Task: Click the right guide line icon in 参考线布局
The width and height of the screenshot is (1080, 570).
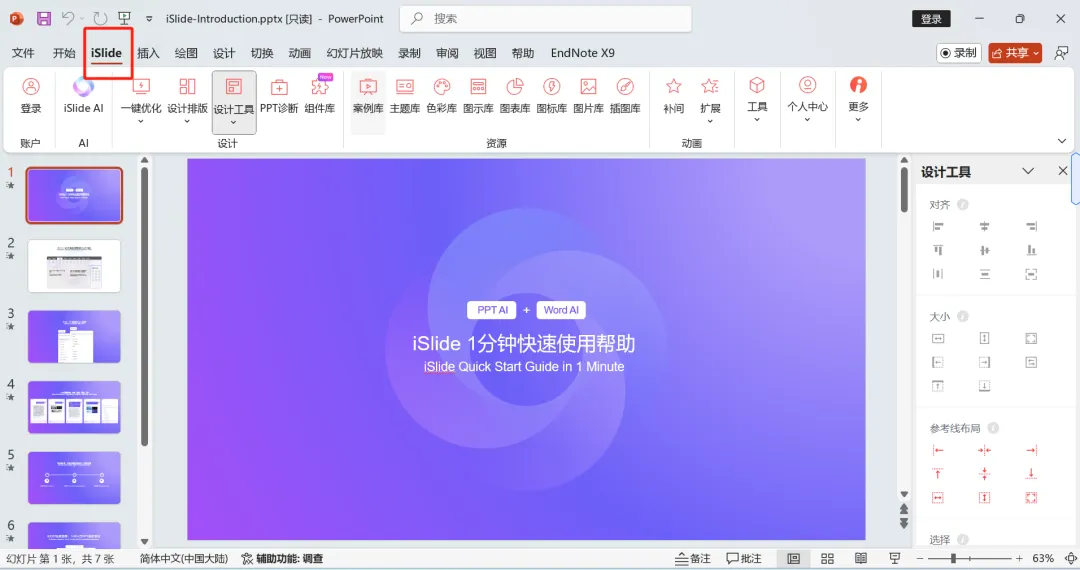Action: pyautogui.click(x=1031, y=450)
